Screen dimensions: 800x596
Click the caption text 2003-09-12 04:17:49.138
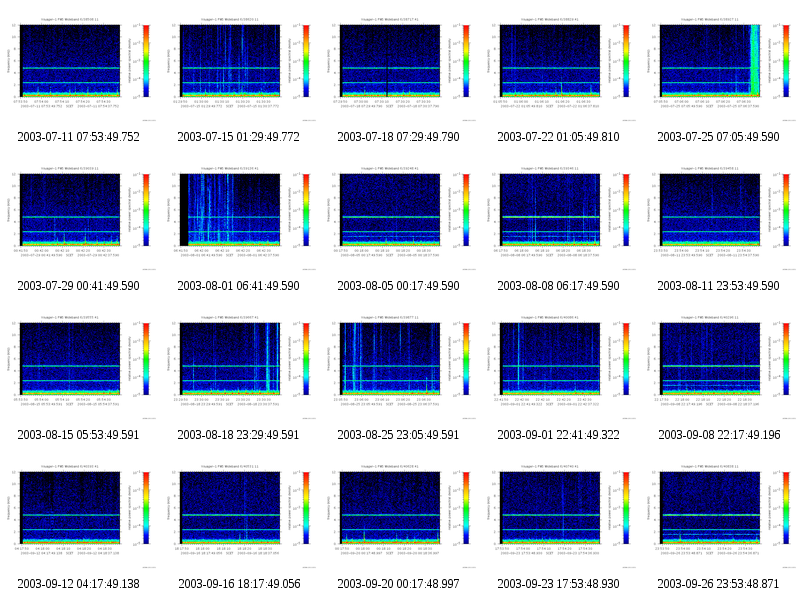pos(78,584)
